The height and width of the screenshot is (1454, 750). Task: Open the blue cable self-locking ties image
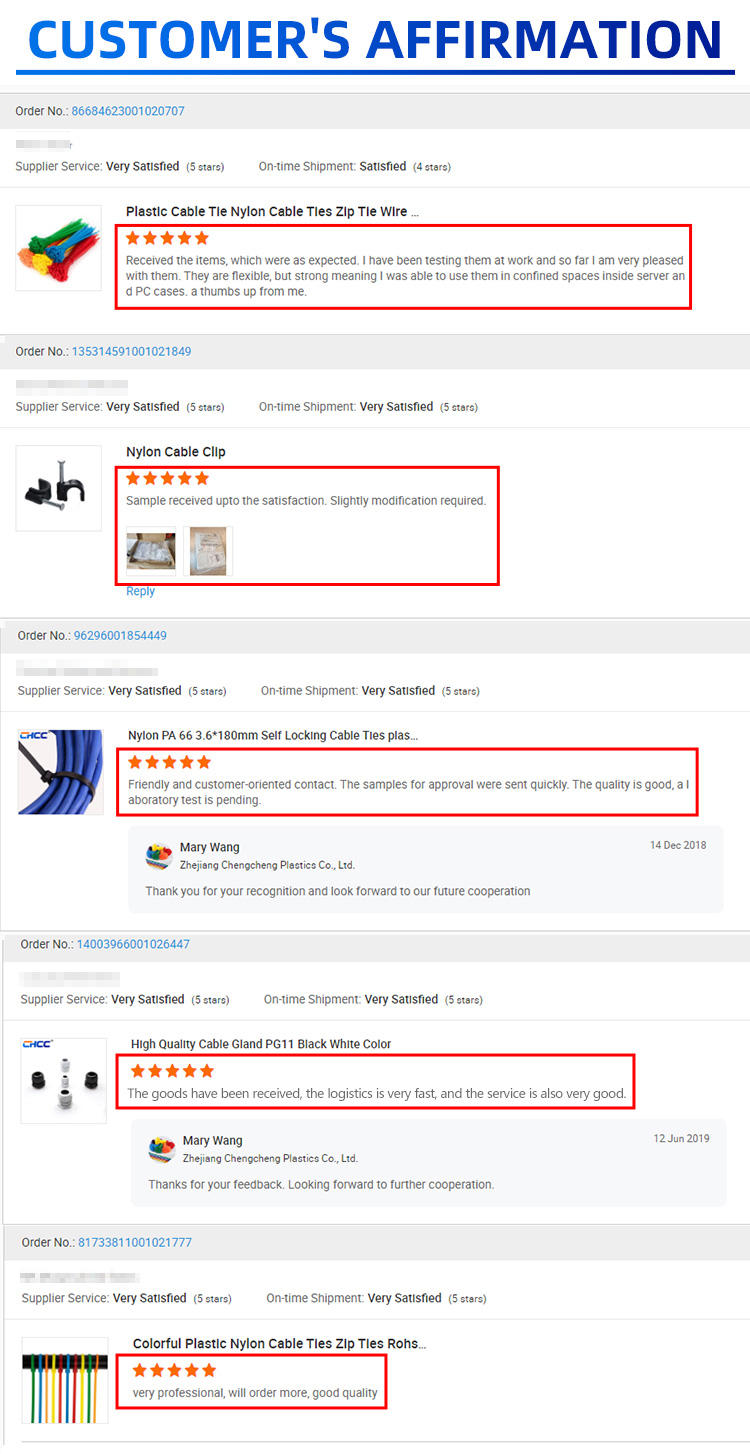61,772
